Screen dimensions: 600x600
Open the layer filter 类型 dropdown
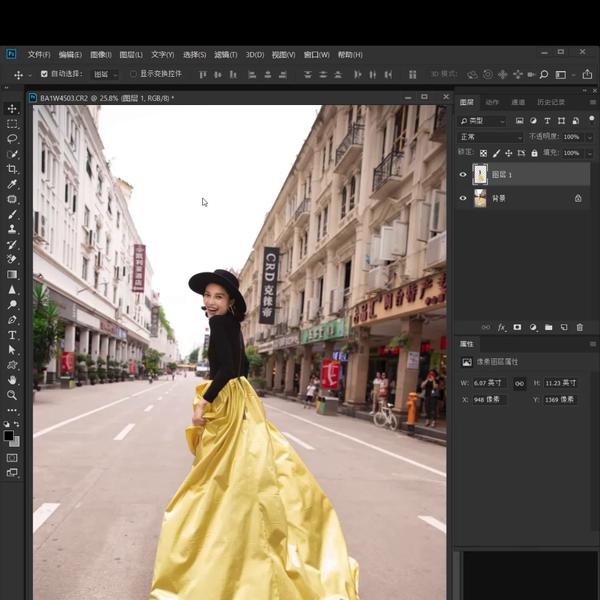pyautogui.click(x=482, y=121)
